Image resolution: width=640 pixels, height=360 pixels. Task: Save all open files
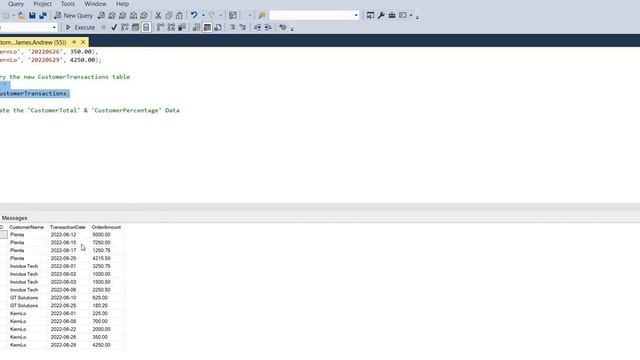point(42,16)
